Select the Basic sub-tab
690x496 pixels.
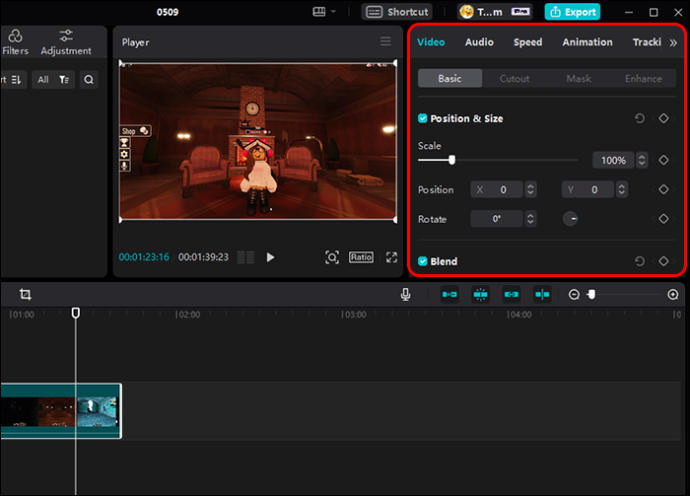point(450,78)
